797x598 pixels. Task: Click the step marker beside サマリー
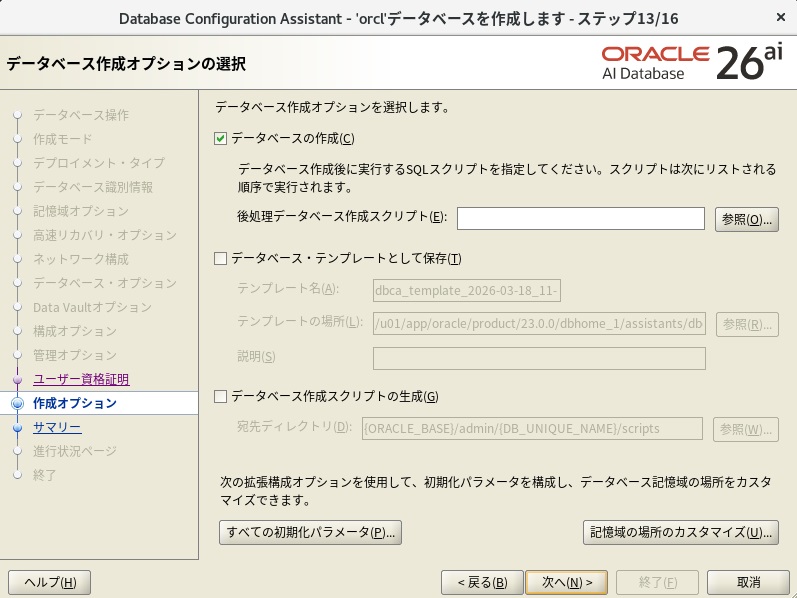pos(18,427)
